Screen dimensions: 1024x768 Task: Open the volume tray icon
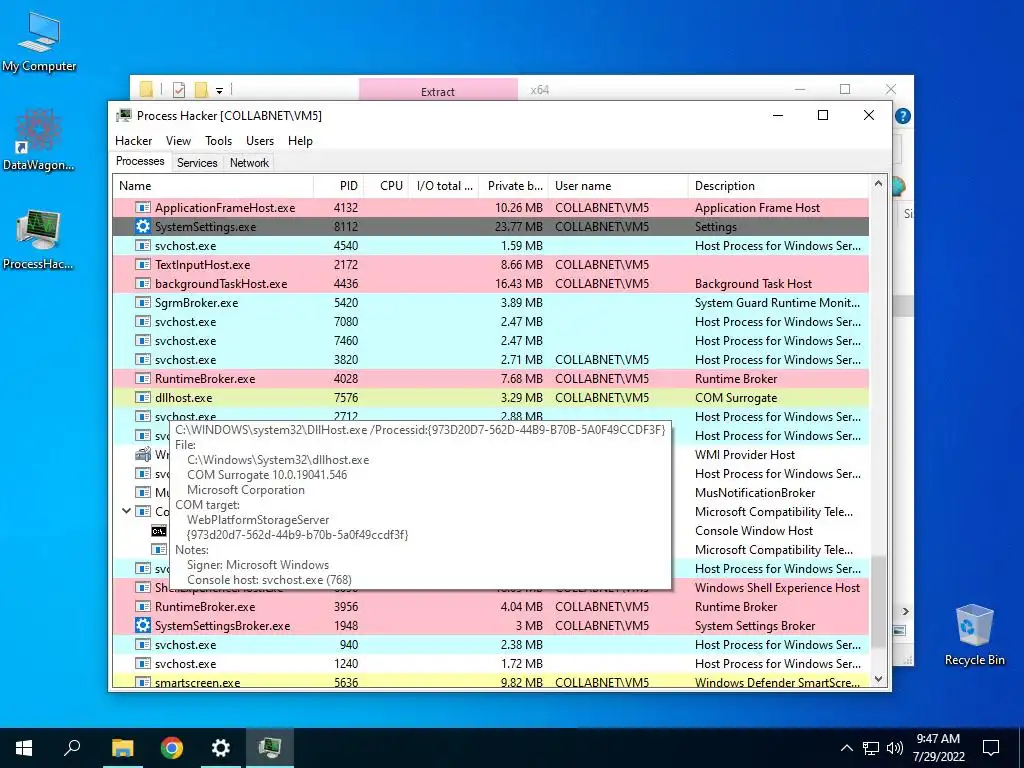[895, 748]
